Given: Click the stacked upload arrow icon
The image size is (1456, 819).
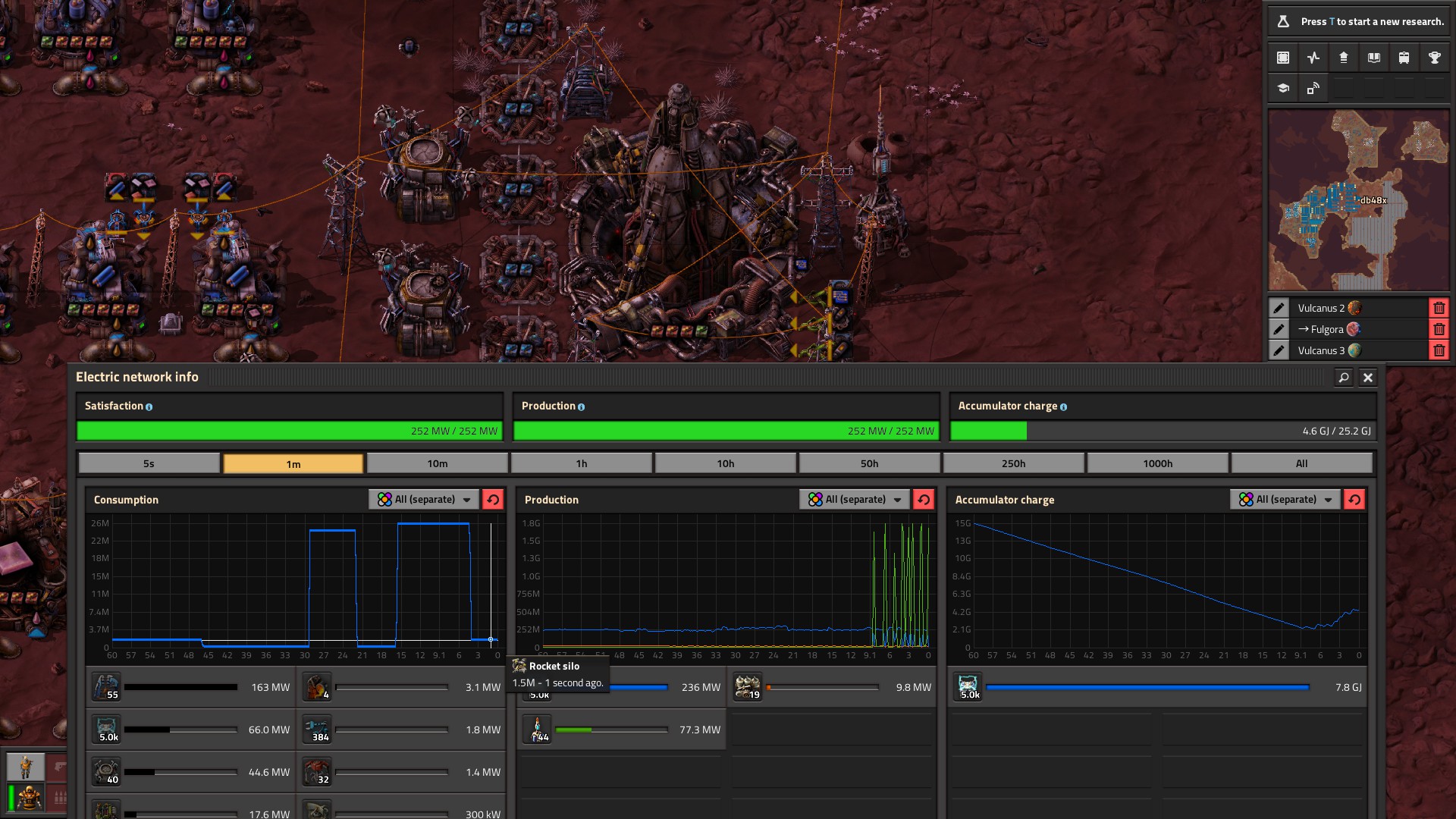Looking at the screenshot, I should 1344,58.
